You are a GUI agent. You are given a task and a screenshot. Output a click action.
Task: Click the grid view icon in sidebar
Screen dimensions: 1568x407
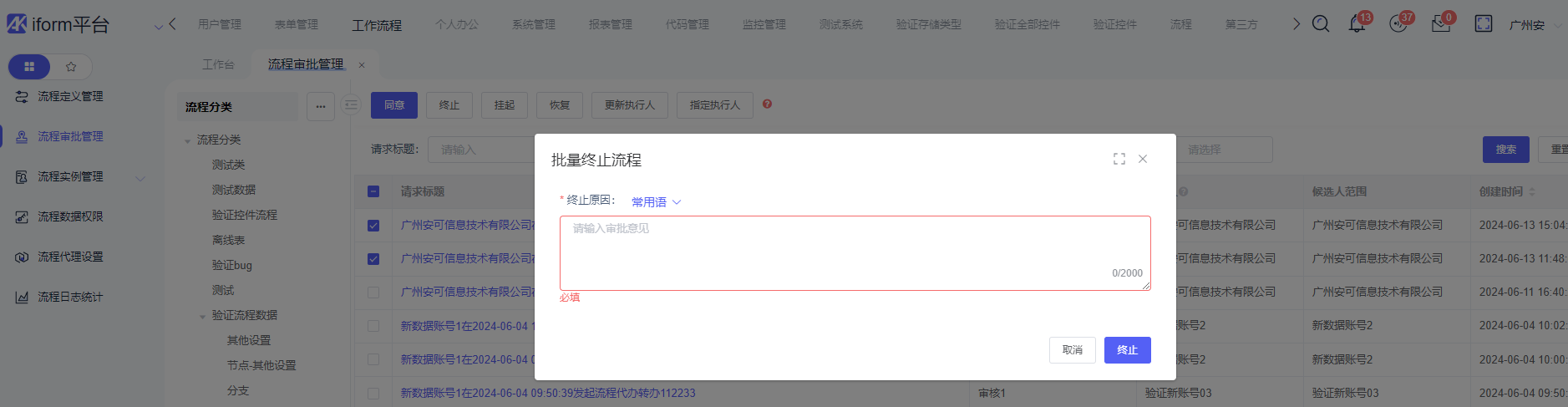click(x=29, y=66)
